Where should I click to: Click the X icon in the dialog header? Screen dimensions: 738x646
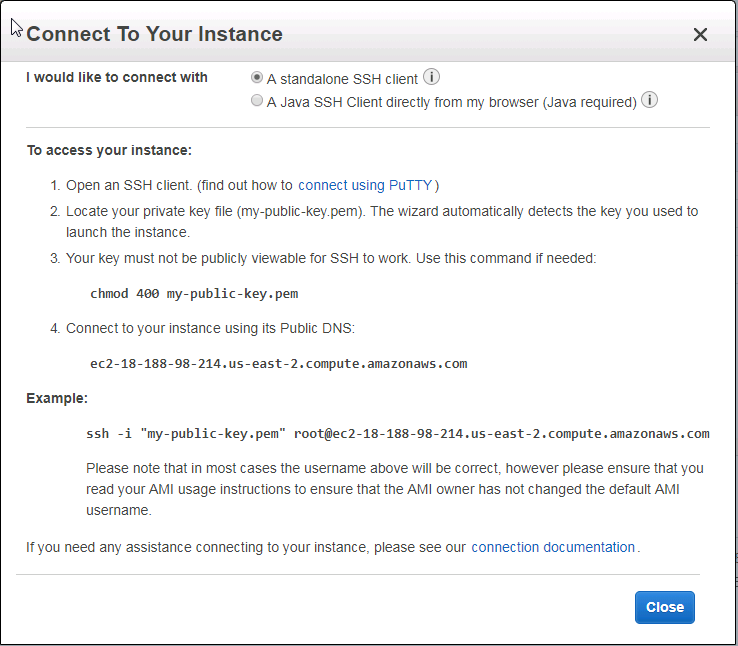point(700,35)
